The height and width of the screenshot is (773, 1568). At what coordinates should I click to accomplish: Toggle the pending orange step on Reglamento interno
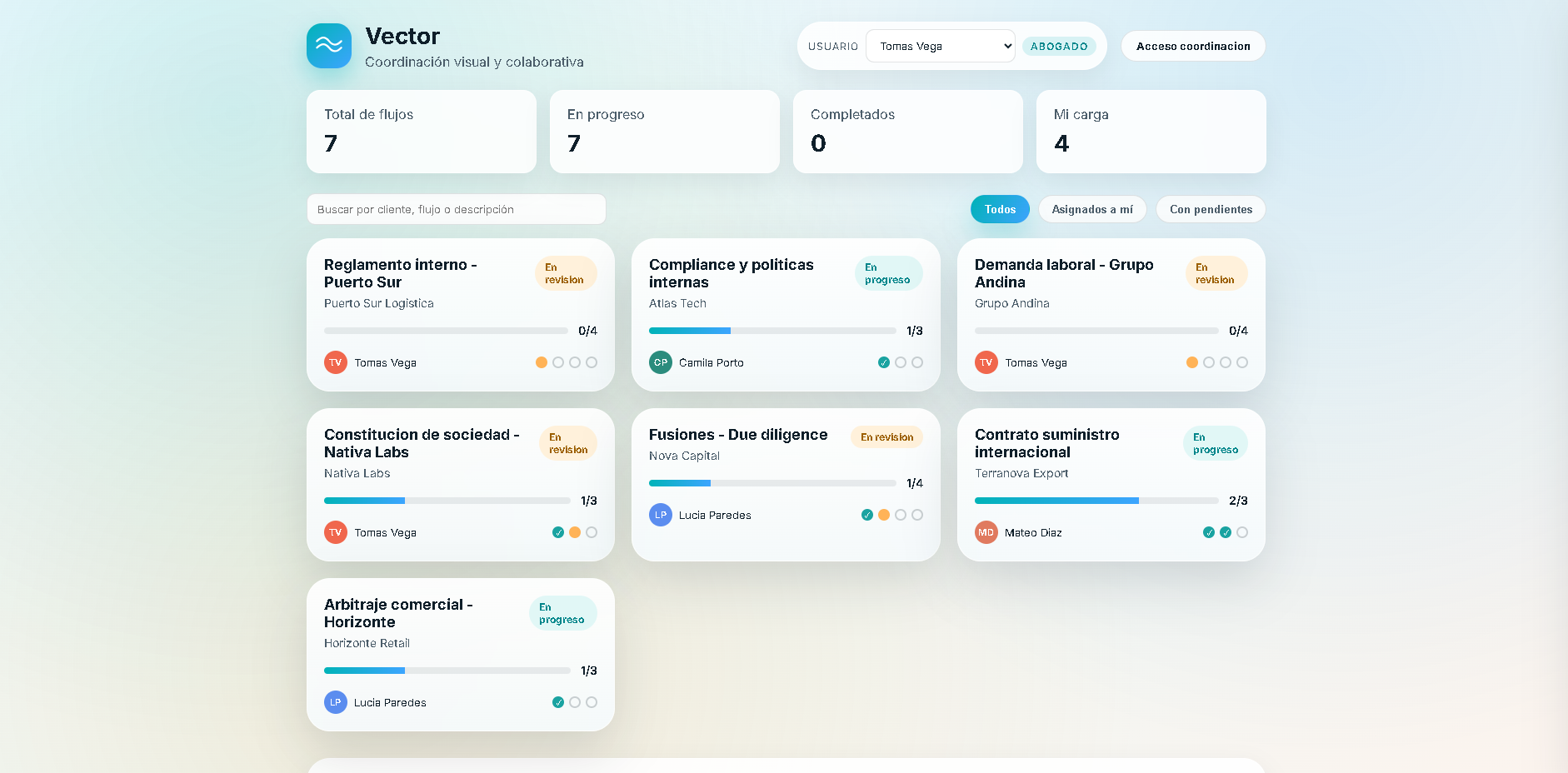click(x=541, y=362)
